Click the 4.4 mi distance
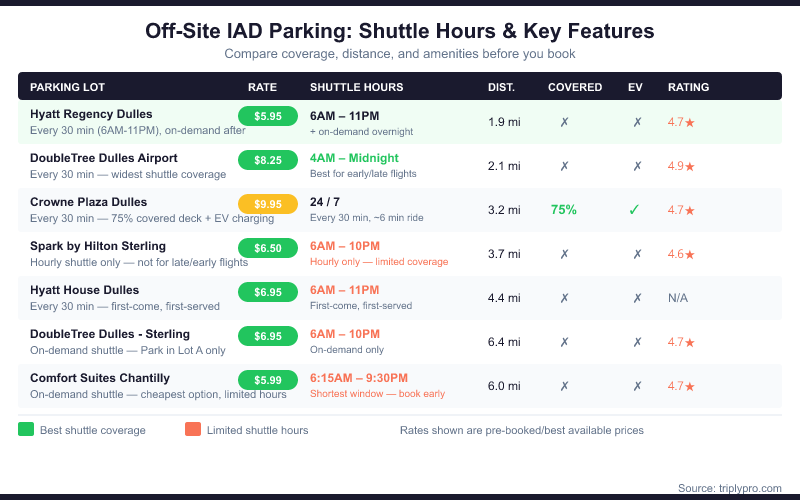 click(x=504, y=298)
